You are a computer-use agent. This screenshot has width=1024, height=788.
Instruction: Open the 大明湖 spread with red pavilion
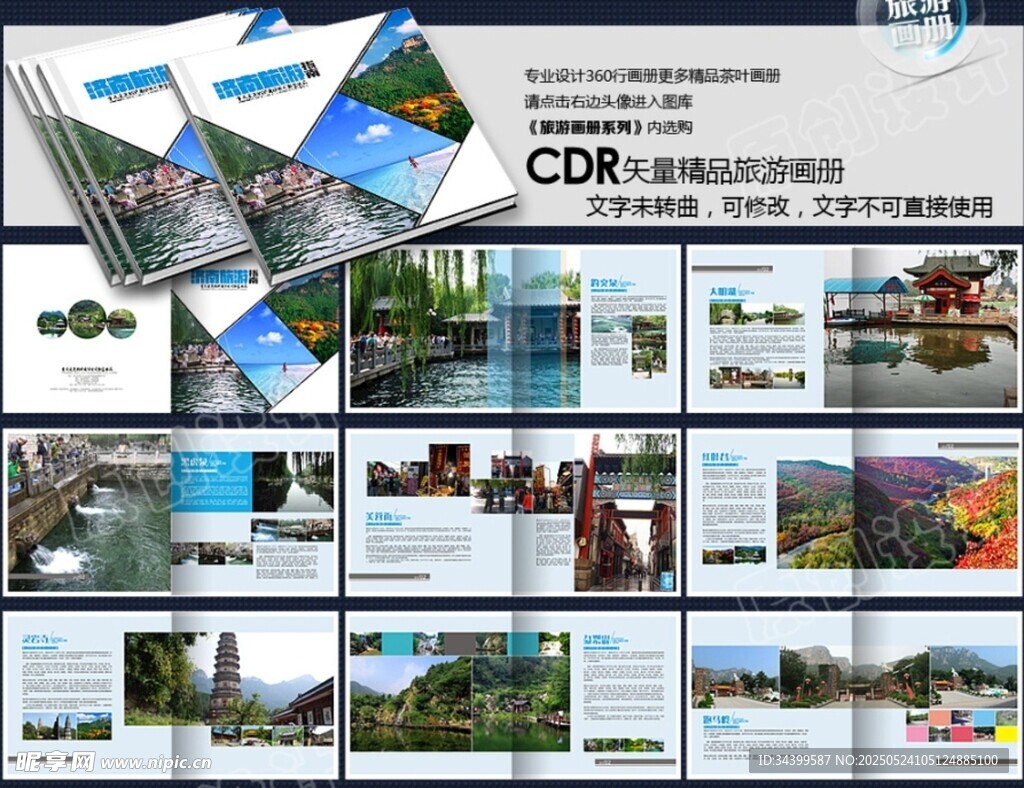pyautogui.click(x=854, y=328)
